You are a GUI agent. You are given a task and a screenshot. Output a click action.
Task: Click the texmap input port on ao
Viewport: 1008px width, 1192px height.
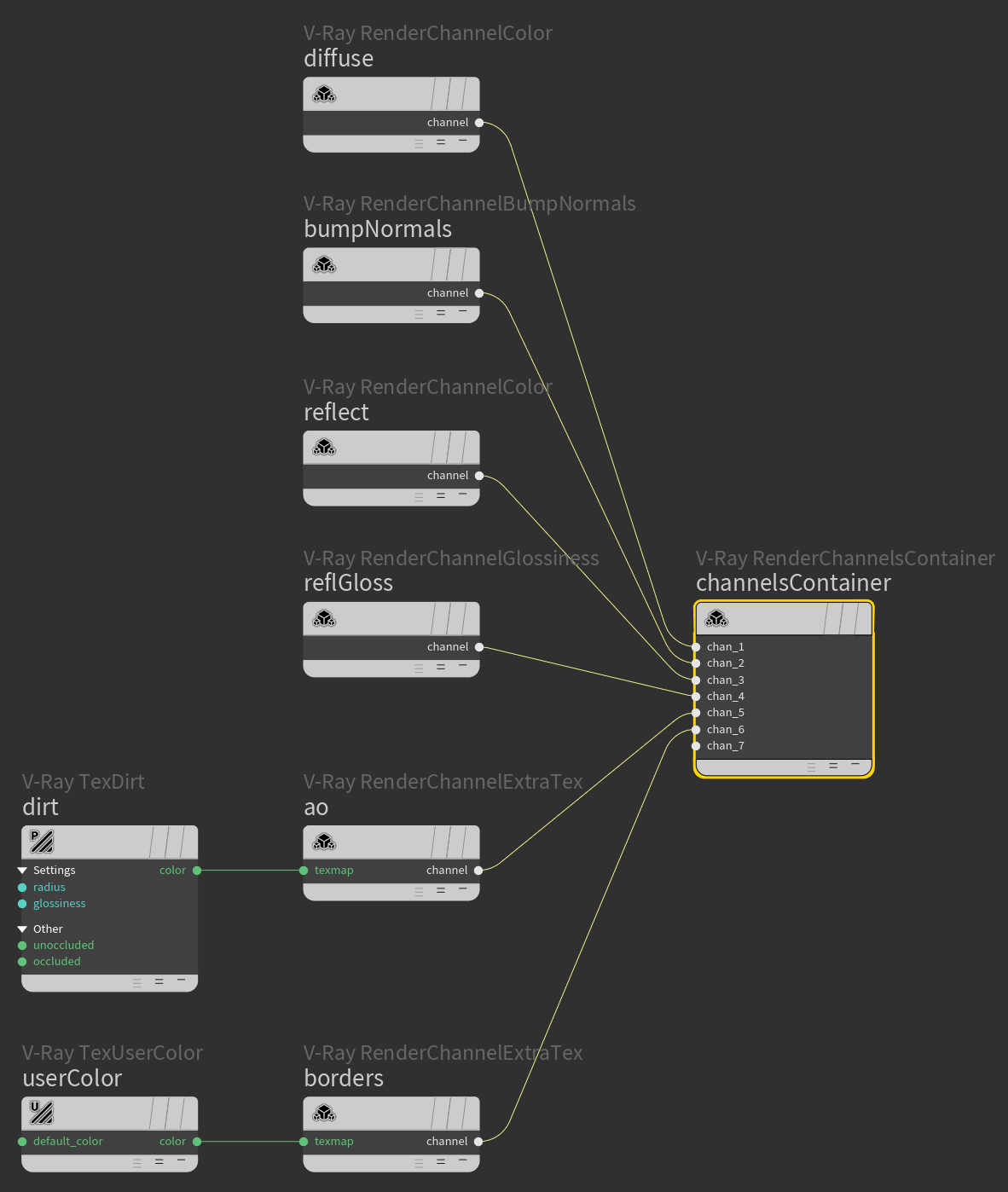[304, 871]
